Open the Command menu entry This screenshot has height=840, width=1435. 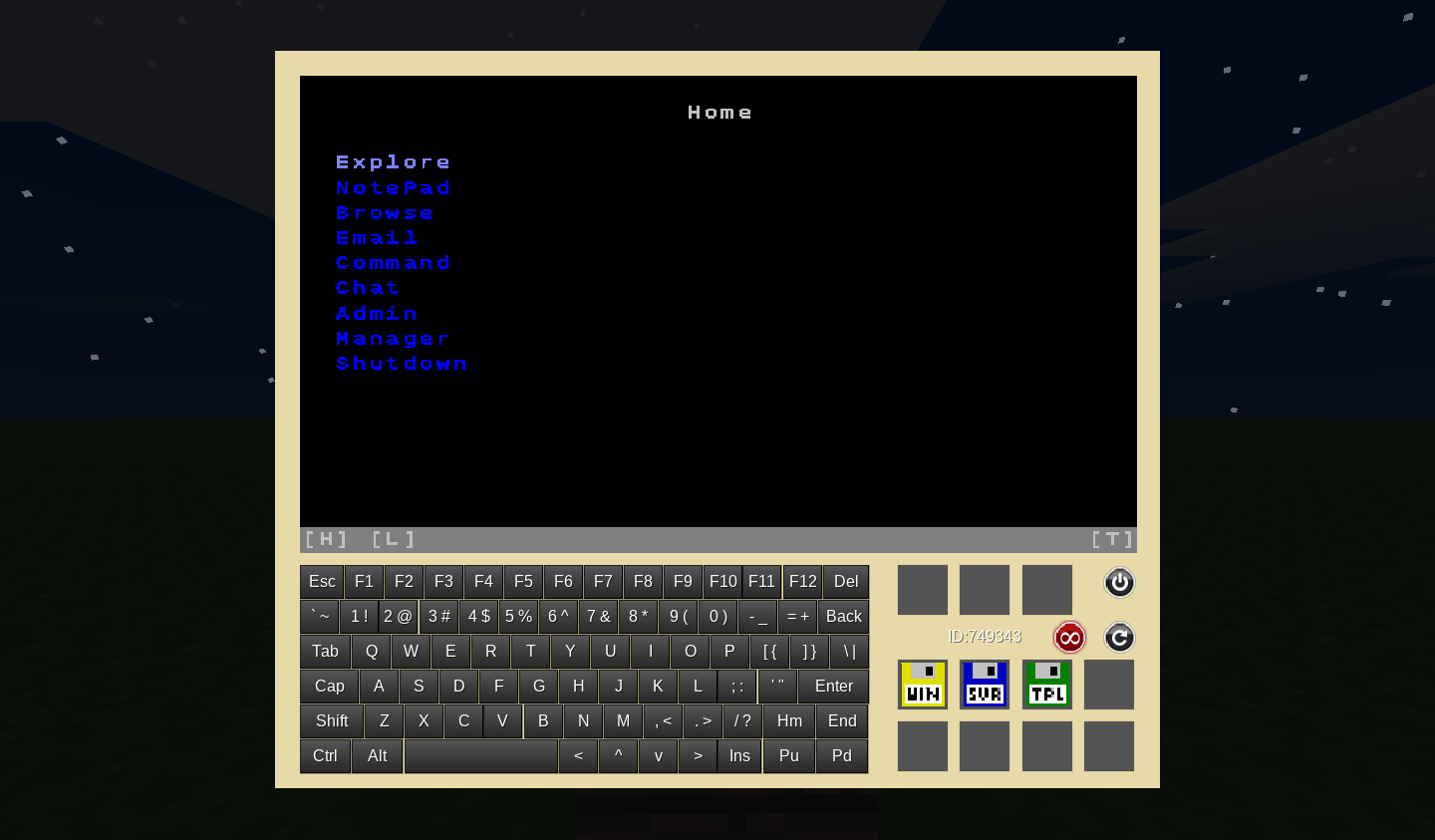[393, 263]
